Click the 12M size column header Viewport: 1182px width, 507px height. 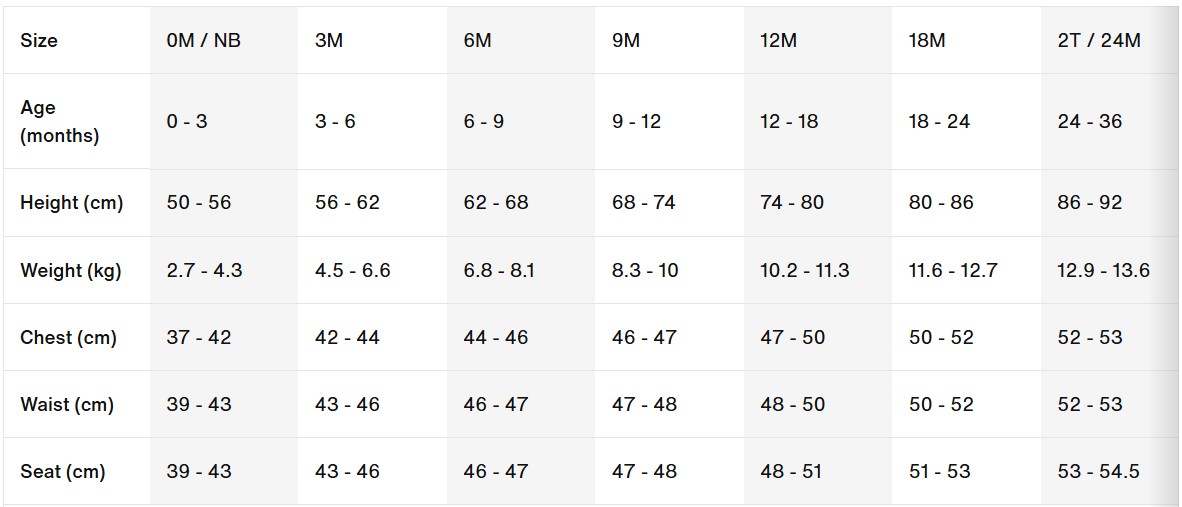(779, 41)
